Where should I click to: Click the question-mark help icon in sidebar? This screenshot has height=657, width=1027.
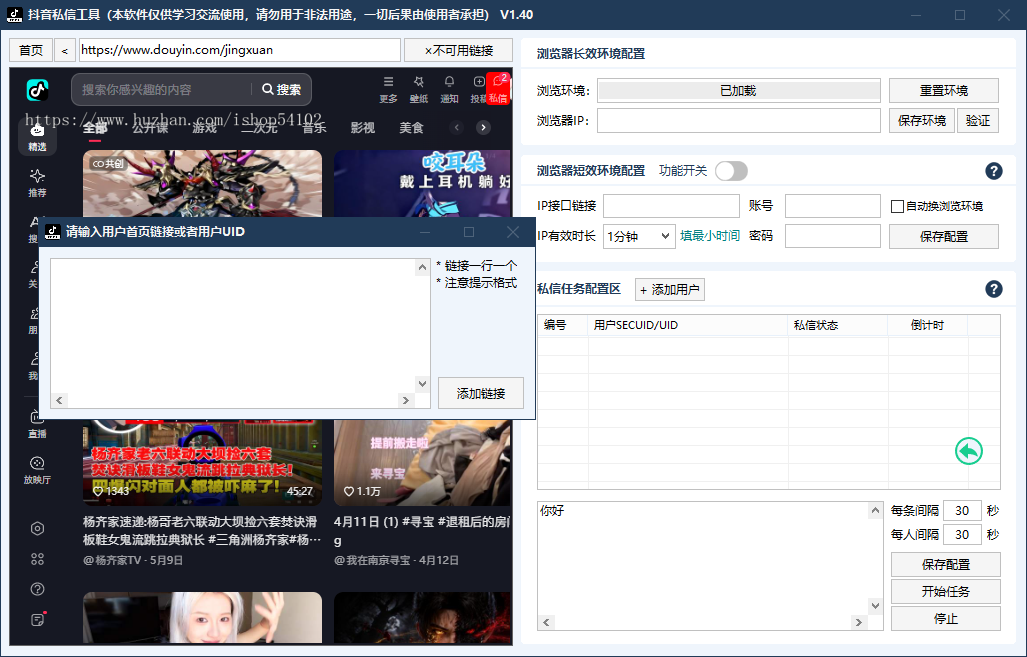click(37, 589)
